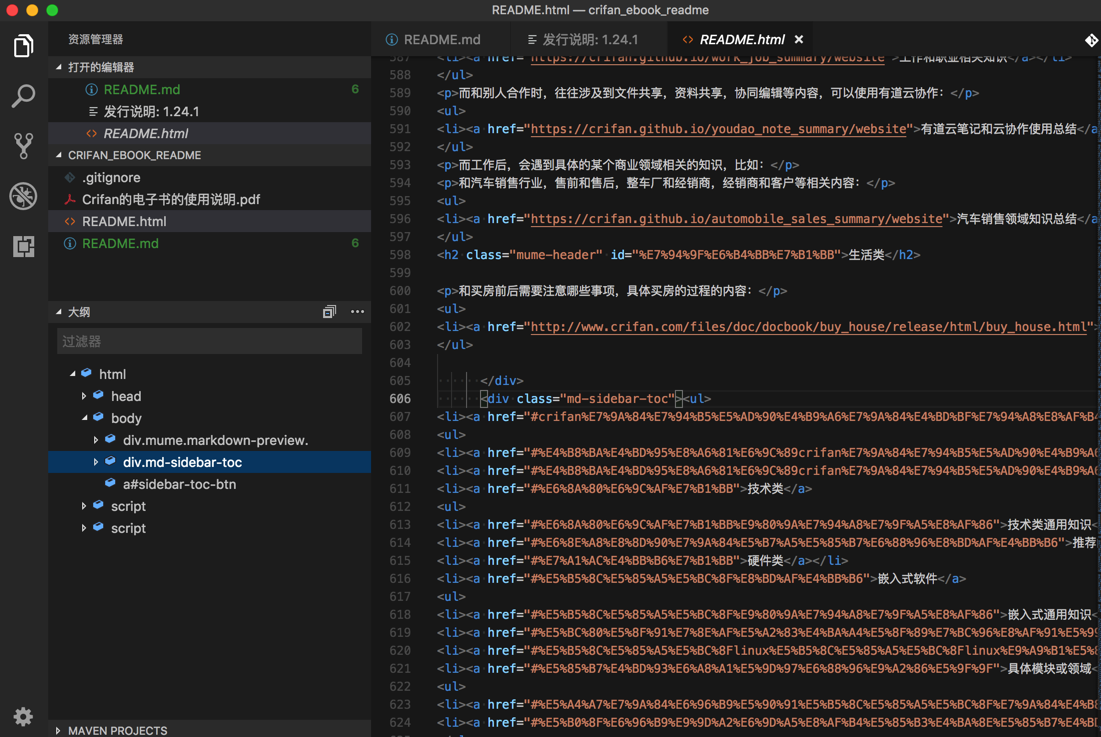Open the Source Control view

point(23,145)
